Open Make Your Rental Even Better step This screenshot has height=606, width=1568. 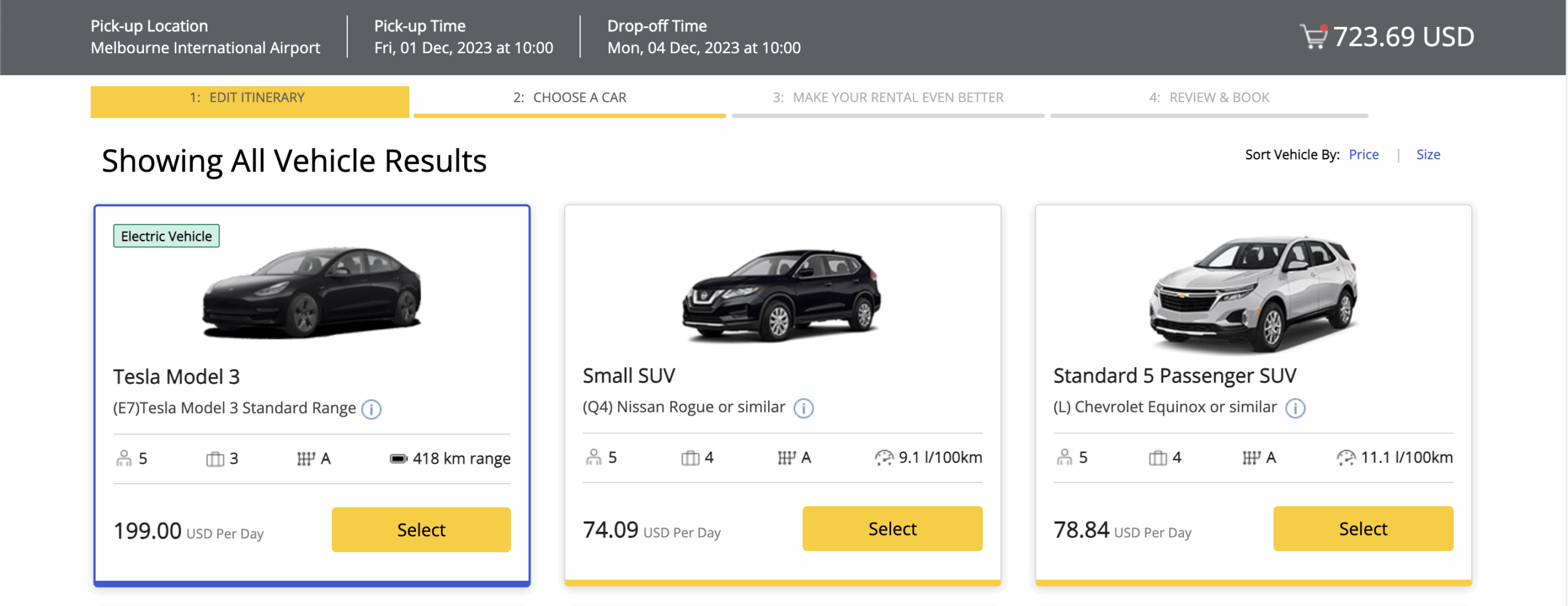[x=888, y=98]
